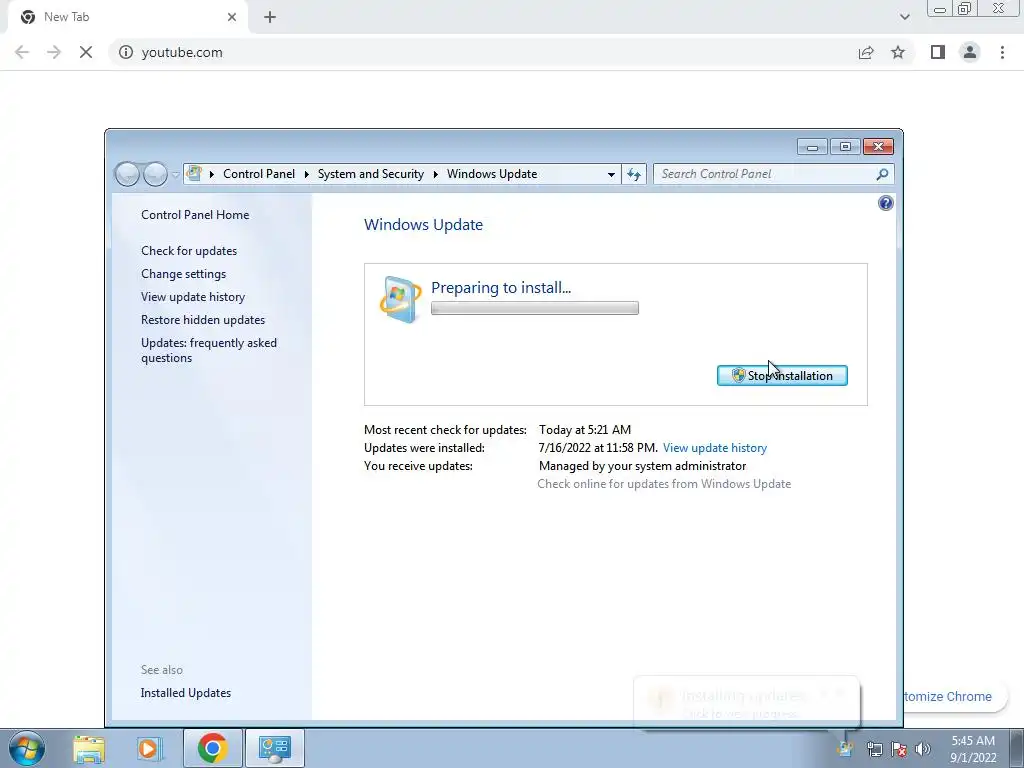The width and height of the screenshot is (1024, 768).
Task: Maximize the Control Panel window
Action: tap(845, 147)
